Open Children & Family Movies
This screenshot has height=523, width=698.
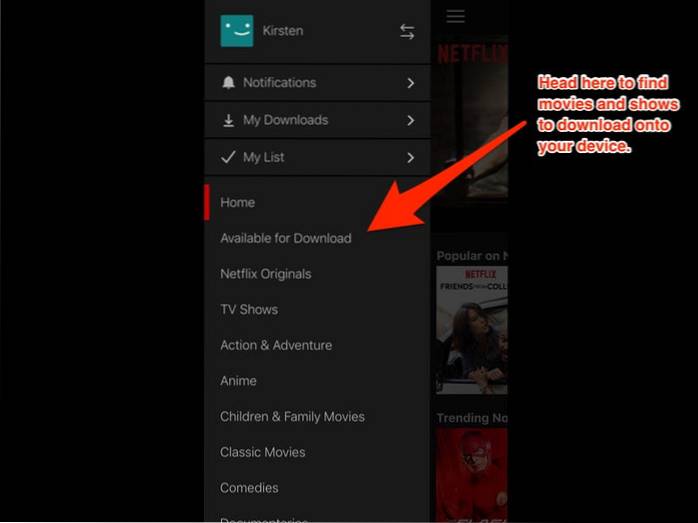(292, 417)
